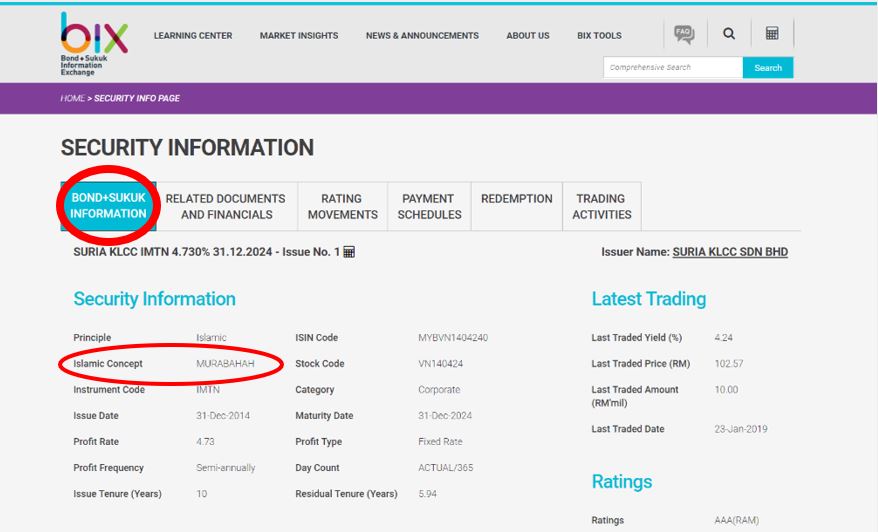Open About Us menu
This screenshot has height=532, width=878.
[528, 35]
